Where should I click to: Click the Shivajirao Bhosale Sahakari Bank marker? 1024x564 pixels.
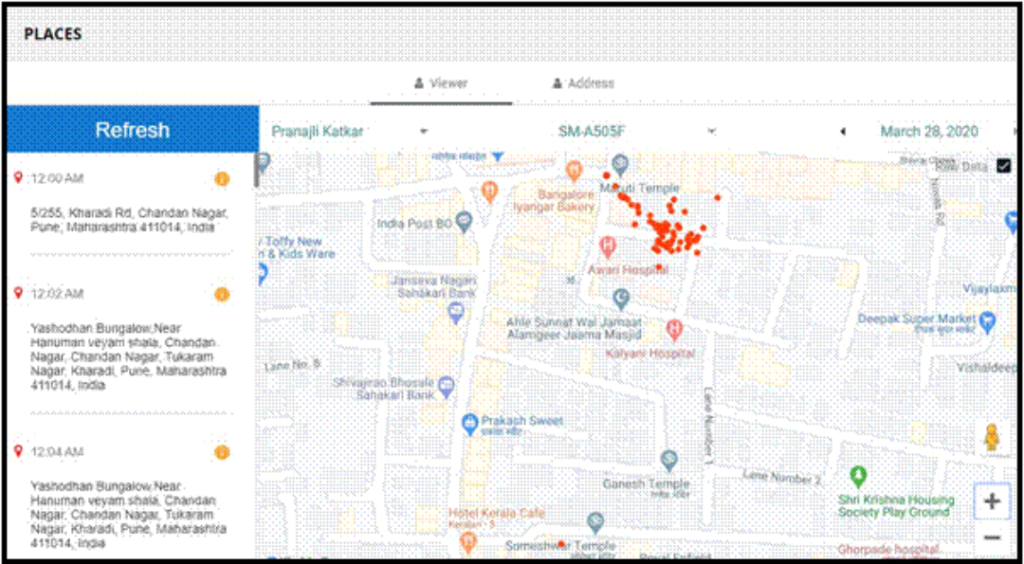pos(446,385)
